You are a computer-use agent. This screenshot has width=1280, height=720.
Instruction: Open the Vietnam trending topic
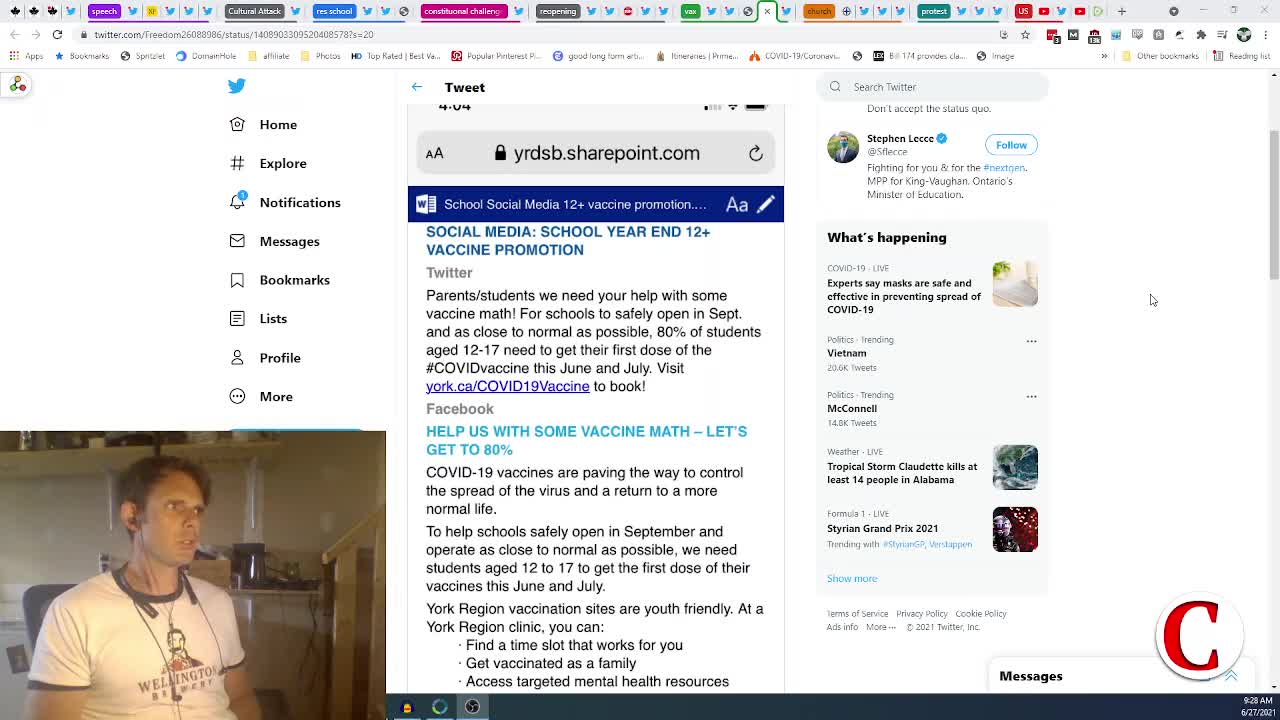(x=847, y=353)
